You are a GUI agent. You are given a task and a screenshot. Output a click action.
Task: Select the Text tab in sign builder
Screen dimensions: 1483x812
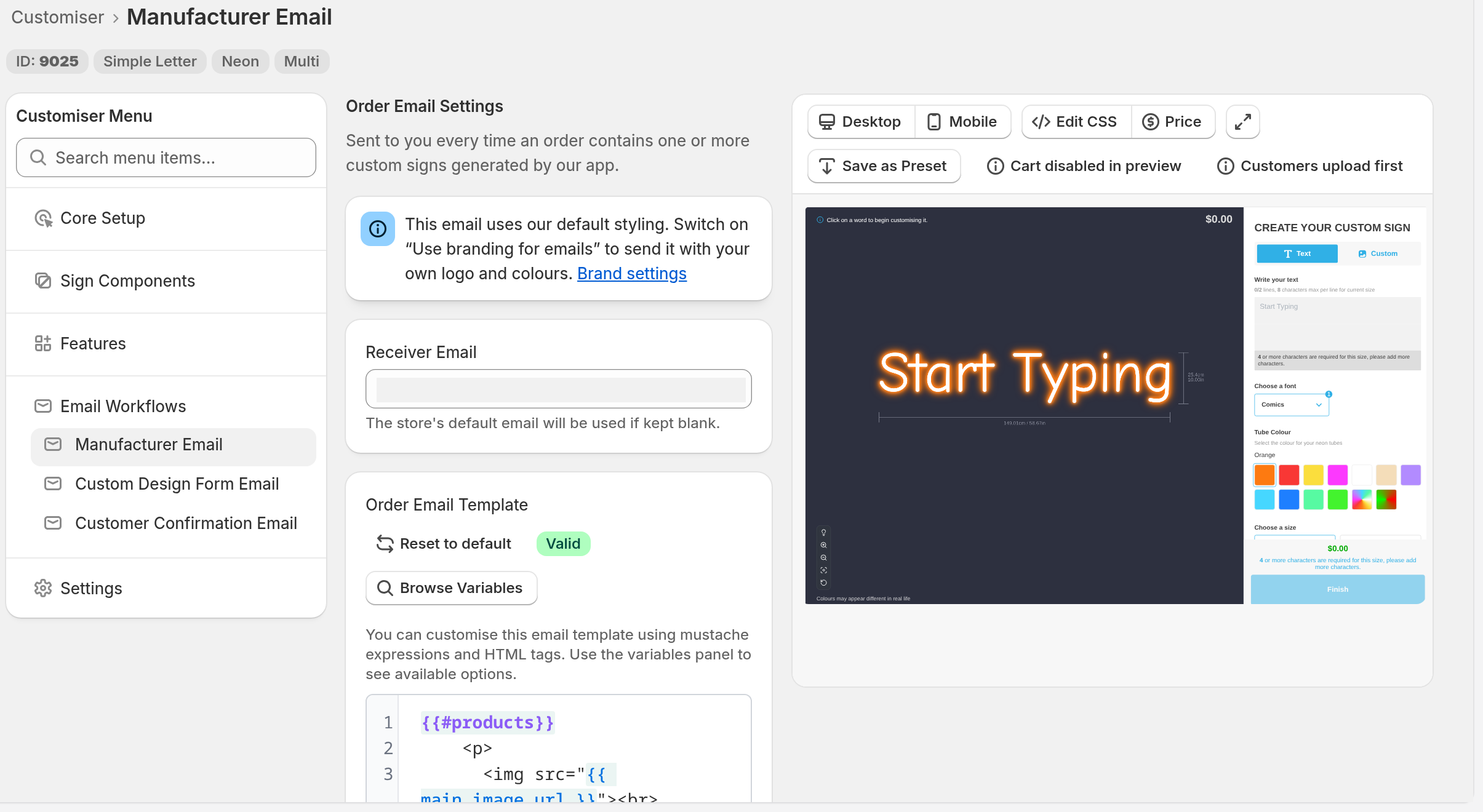point(1297,254)
